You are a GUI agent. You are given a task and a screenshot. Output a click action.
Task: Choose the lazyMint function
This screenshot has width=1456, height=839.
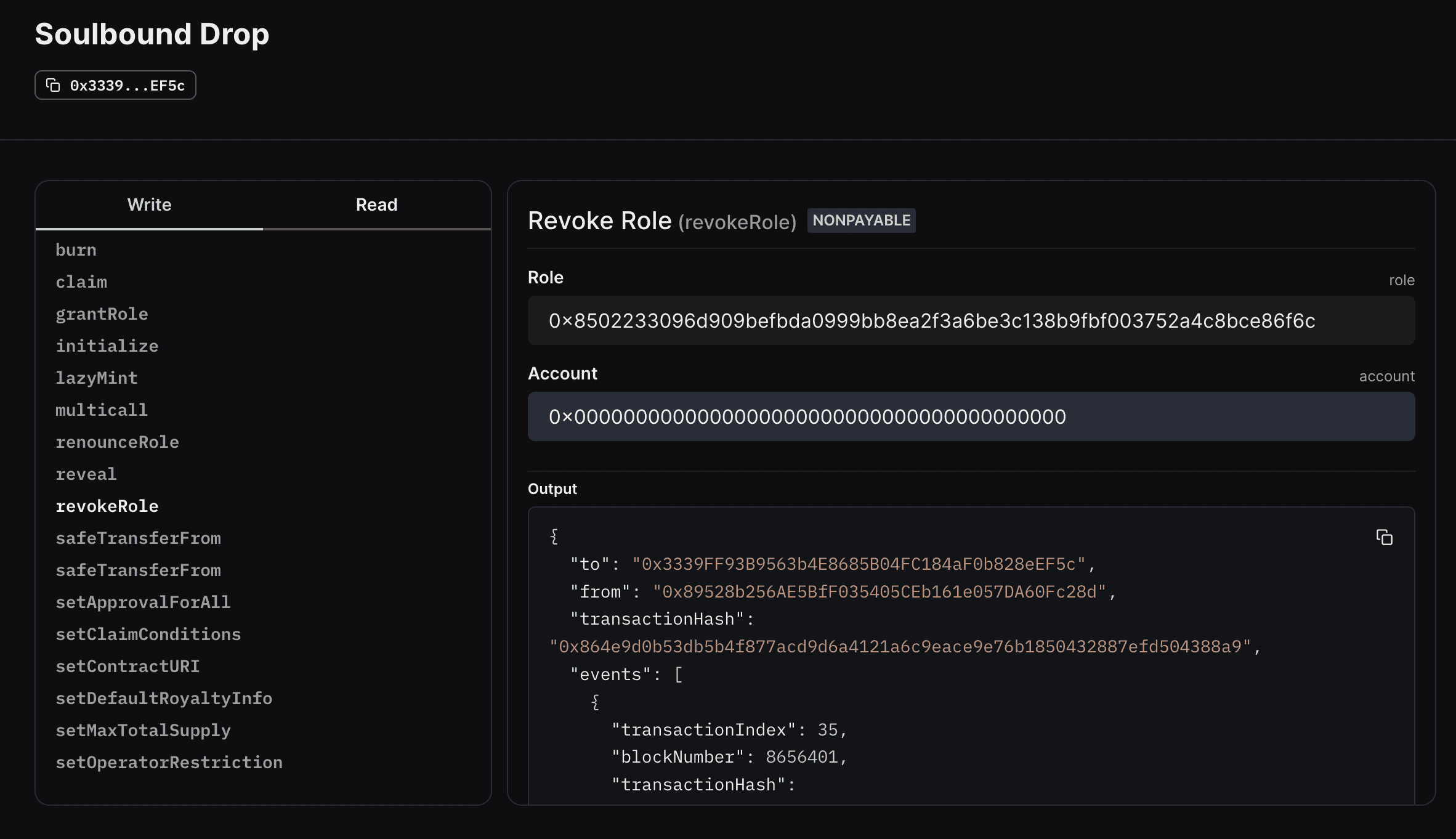[97, 378]
